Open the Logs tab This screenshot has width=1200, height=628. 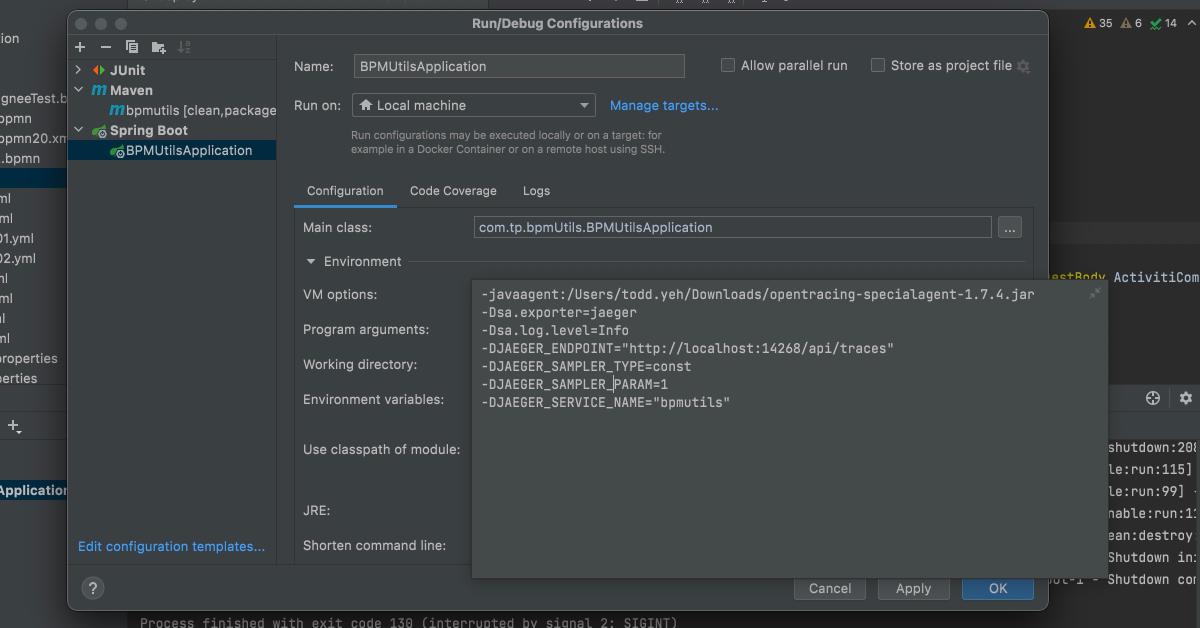tap(536, 191)
